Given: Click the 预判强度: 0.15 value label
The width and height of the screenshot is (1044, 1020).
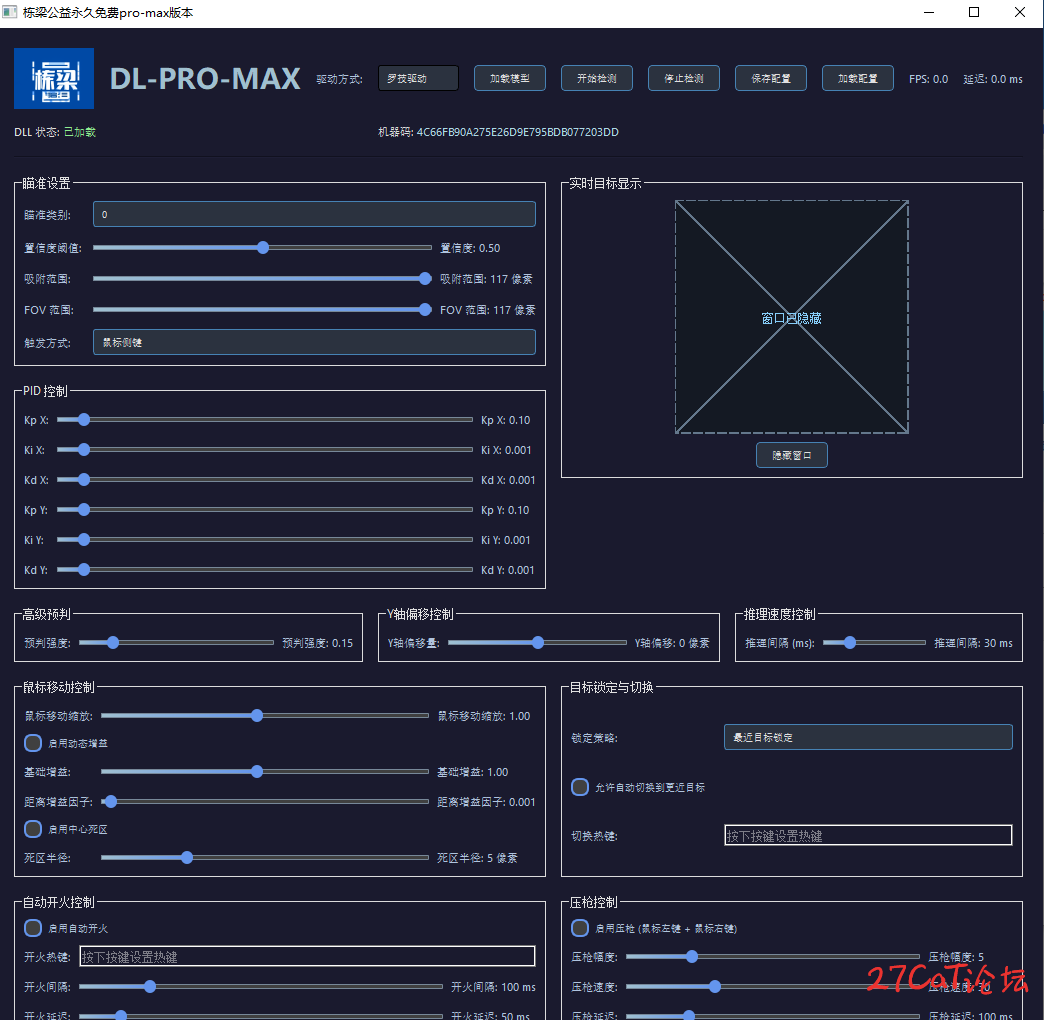Looking at the screenshot, I should 318,642.
